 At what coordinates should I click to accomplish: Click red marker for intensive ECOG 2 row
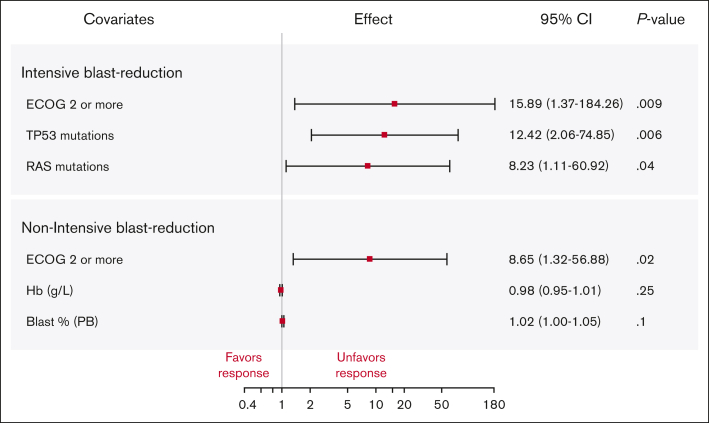(x=394, y=104)
